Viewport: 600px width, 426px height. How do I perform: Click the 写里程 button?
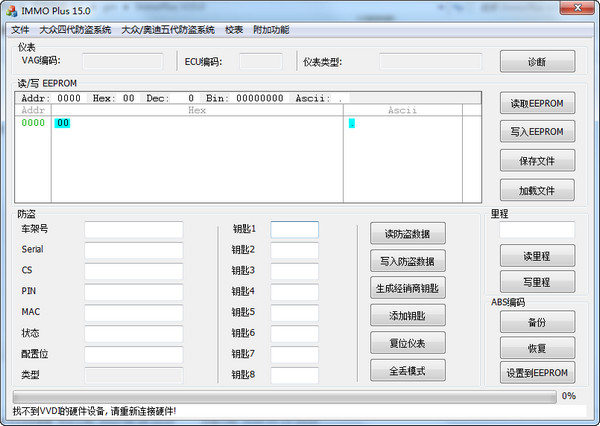(537, 282)
